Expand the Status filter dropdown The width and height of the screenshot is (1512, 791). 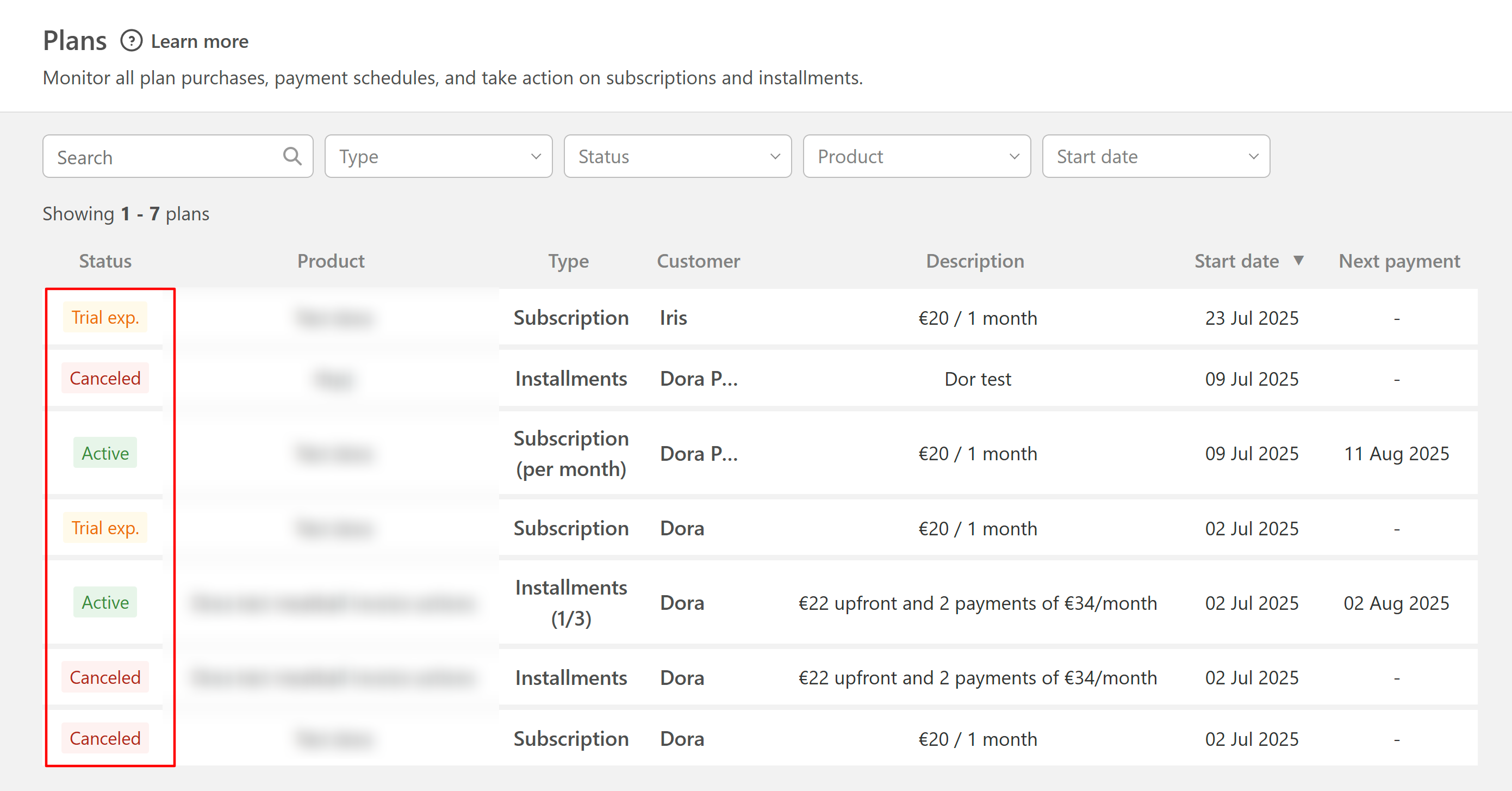pos(677,156)
